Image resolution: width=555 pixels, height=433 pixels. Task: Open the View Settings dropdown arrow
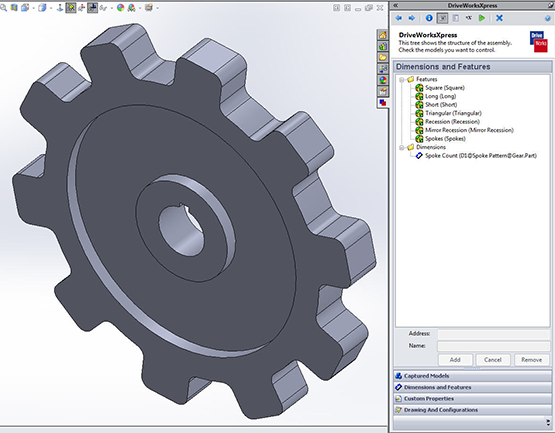[158, 8]
